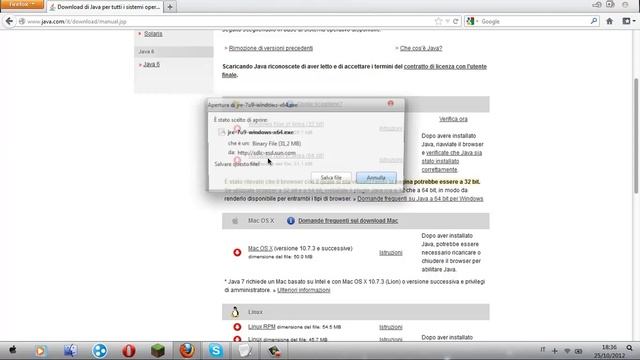Bookmark page with the star icon
Image resolution: width=640 pixels, height=360 pixels.
[438, 21]
